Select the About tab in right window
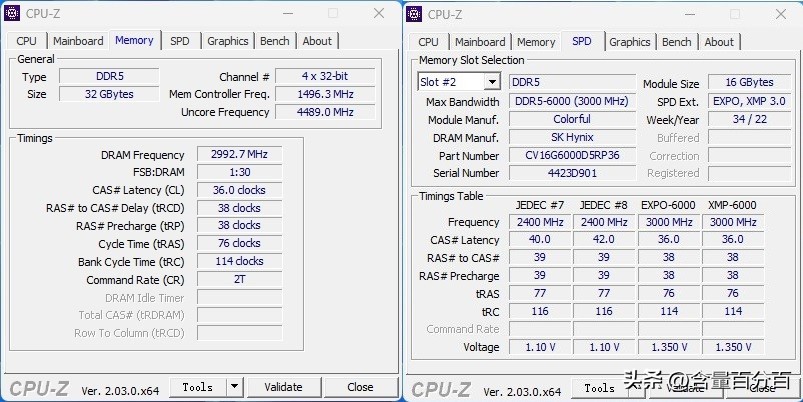 [x=719, y=42]
